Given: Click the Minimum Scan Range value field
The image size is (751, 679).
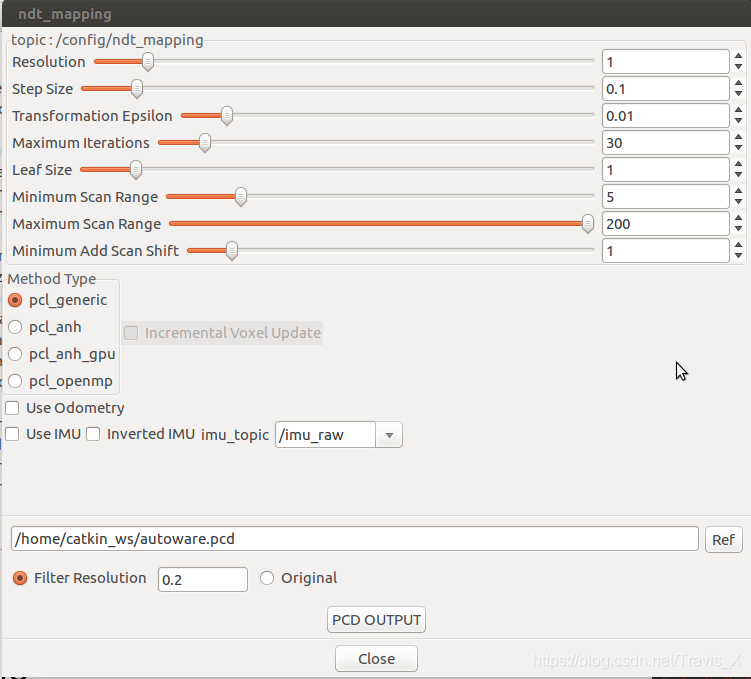Looking at the screenshot, I should pyautogui.click(x=666, y=197).
